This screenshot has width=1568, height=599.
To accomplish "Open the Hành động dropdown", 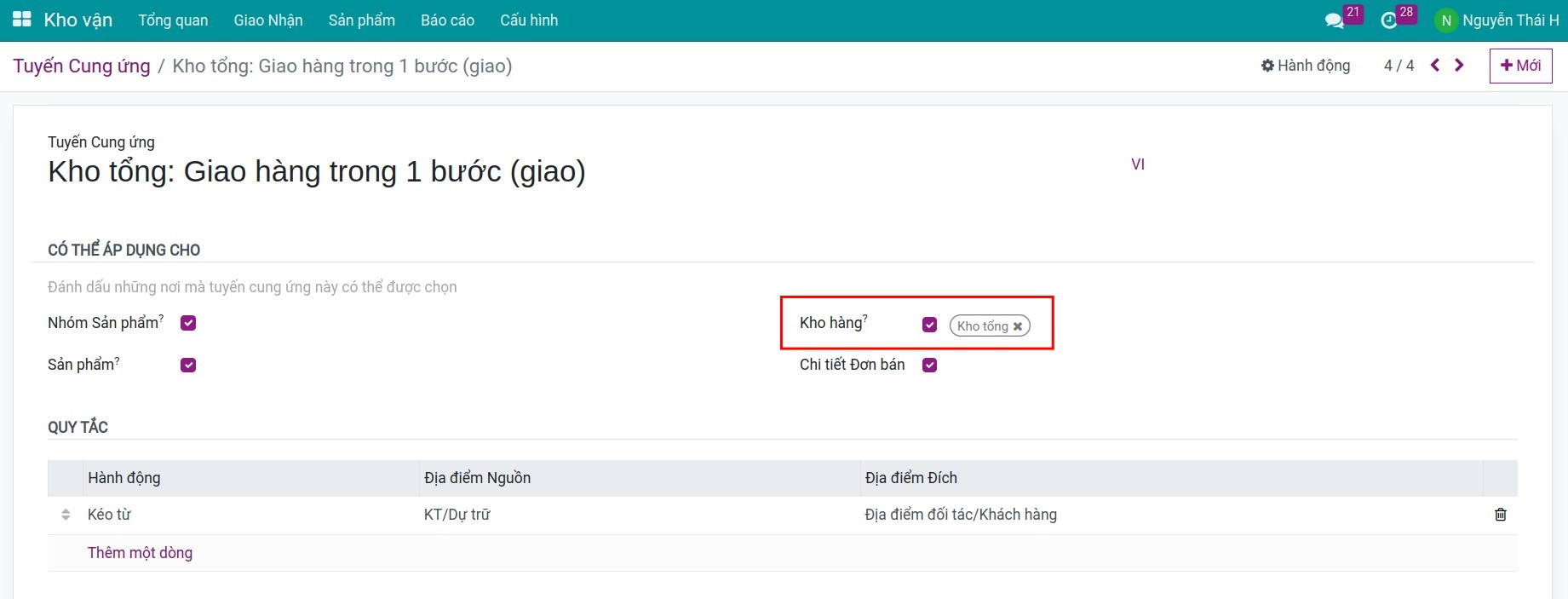I will pyautogui.click(x=1305, y=66).
